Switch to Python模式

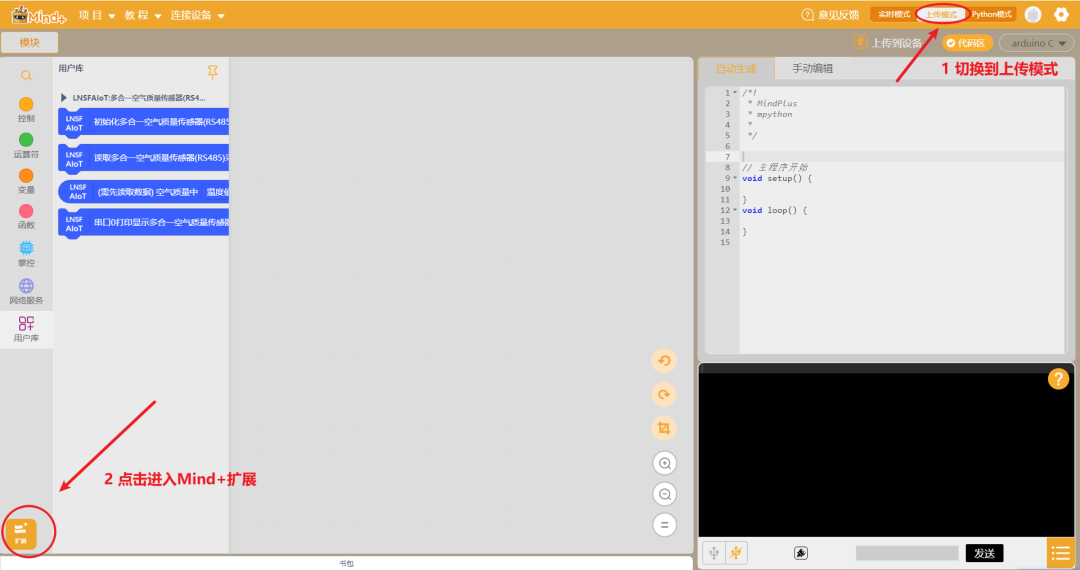992,14
